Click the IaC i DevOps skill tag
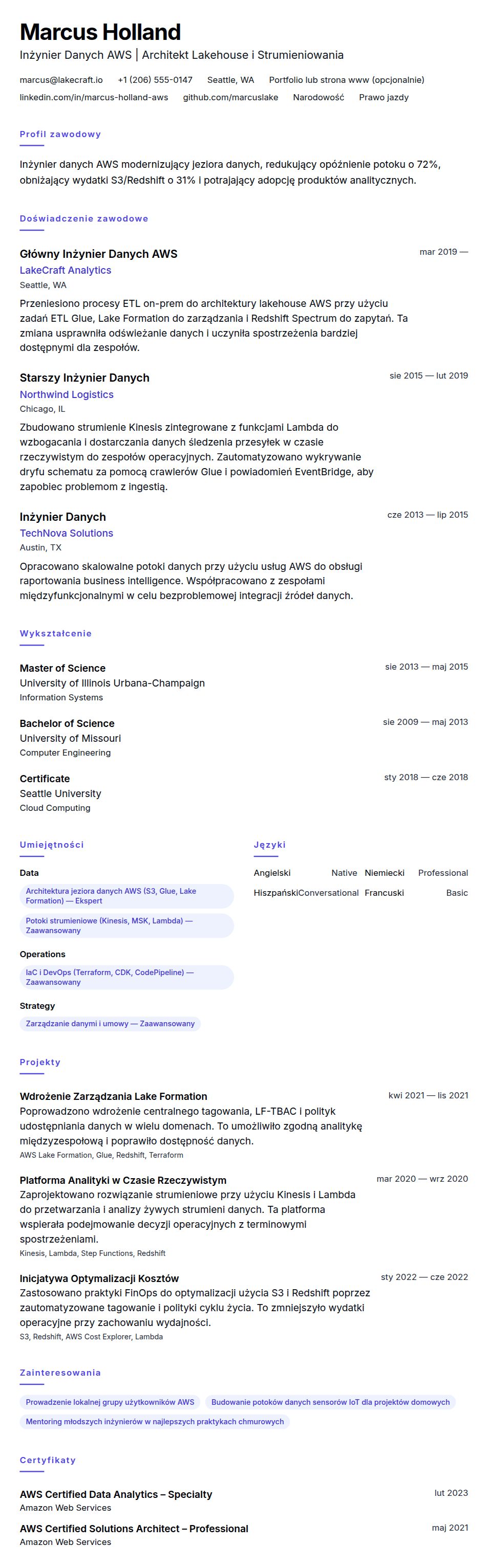 (x=126, y=978)
